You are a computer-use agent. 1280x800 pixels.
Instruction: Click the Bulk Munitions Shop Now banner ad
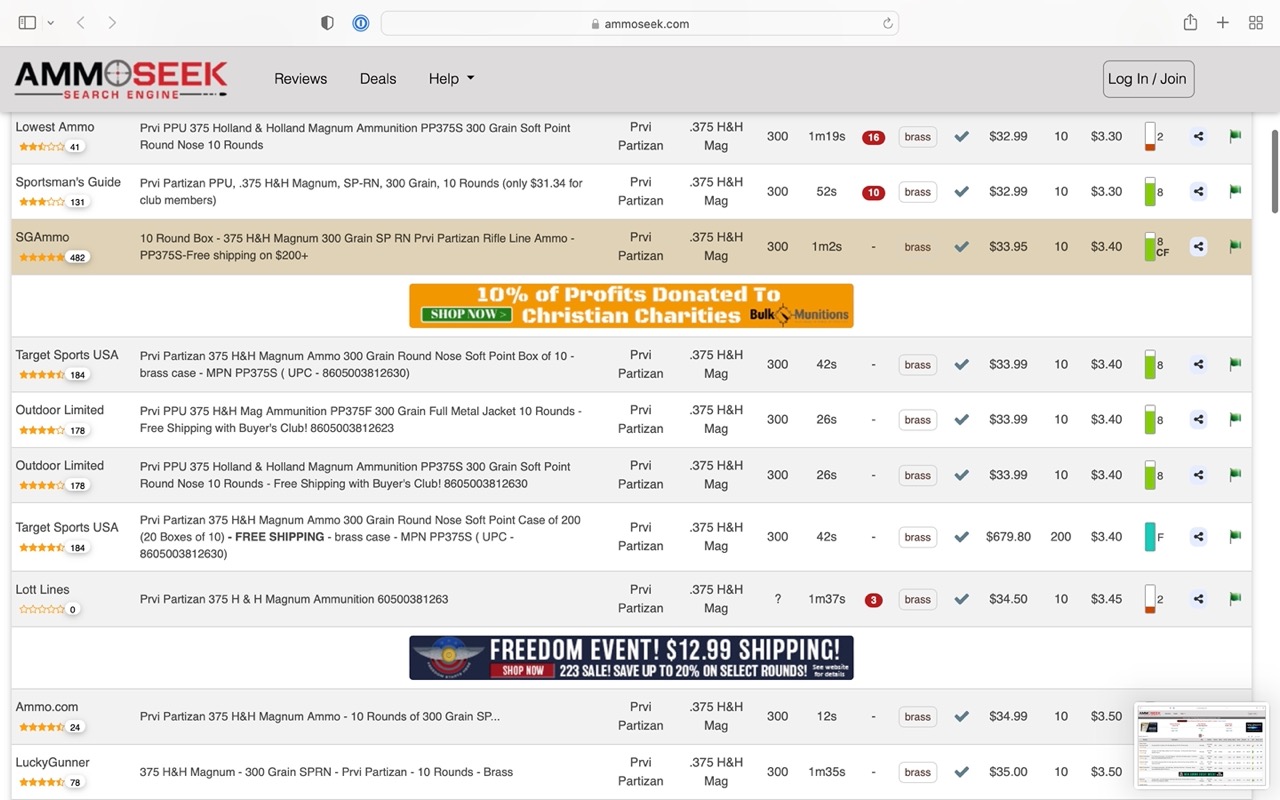(x=631, y=306)
